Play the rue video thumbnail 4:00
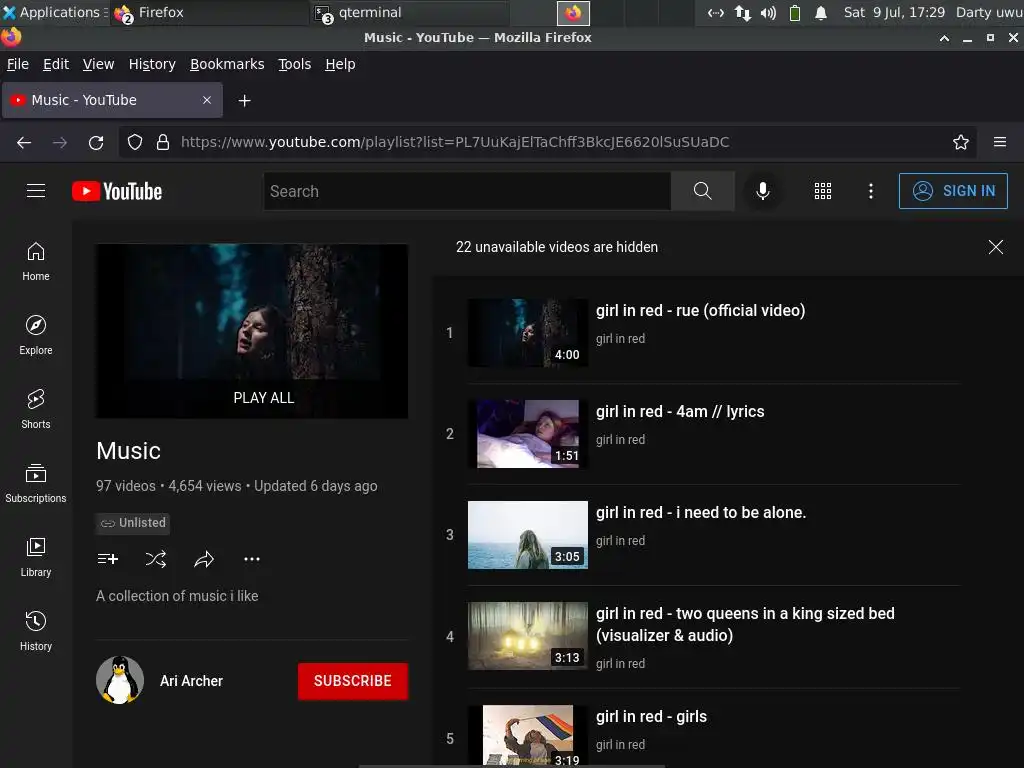The height and width of the screenshot is (768, 1024). [528, 333]
